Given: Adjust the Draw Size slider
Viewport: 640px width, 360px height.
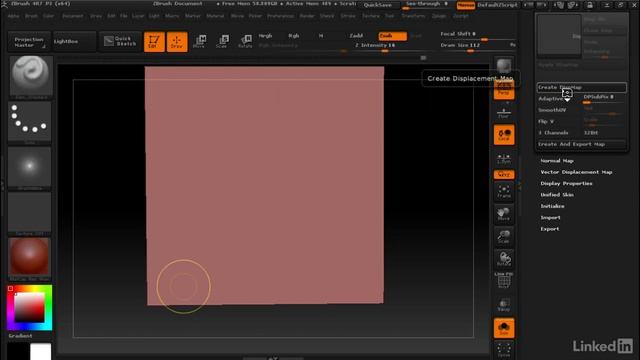Looking at the screenshot, I should (x=472, y=45).
